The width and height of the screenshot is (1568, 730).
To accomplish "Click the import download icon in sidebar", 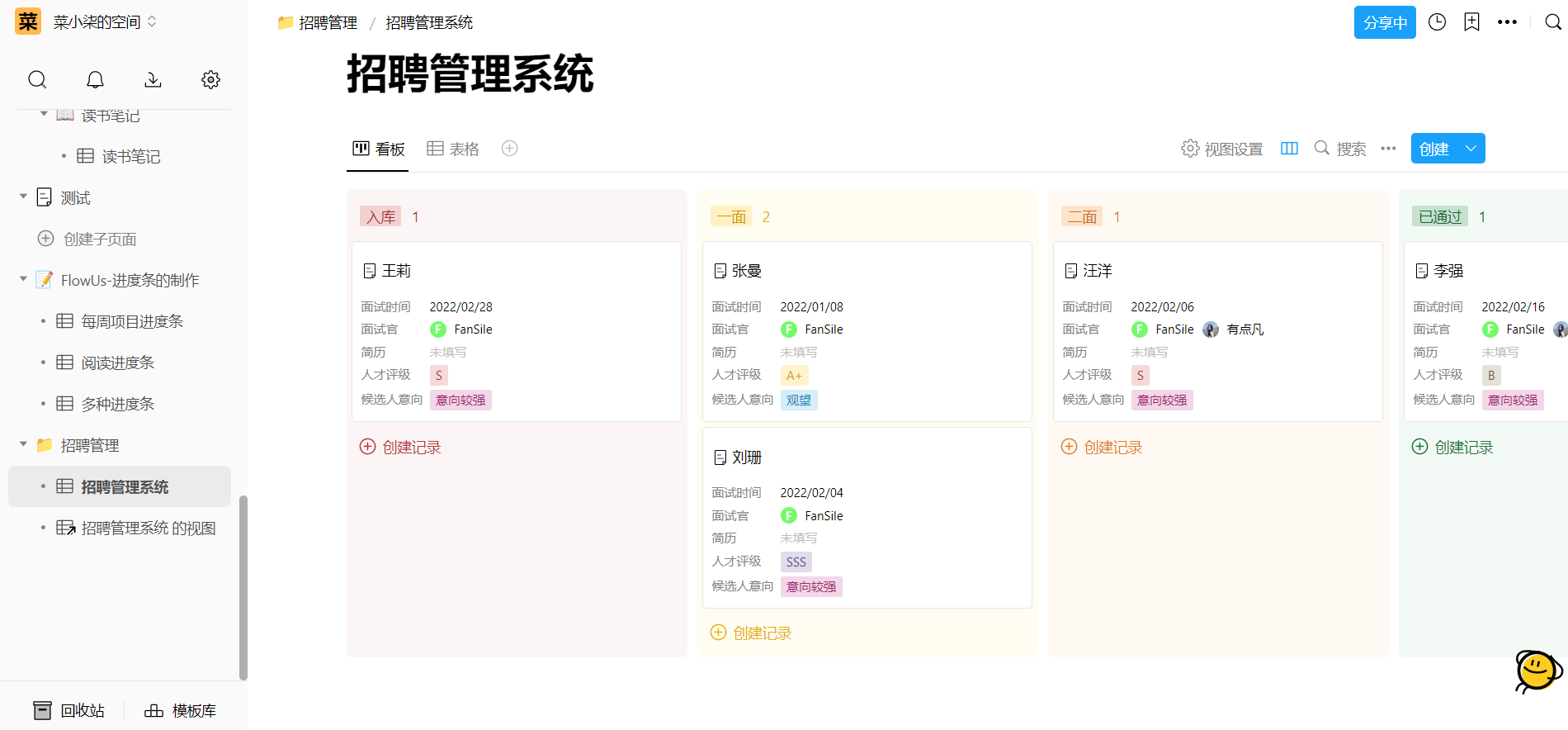I will point(153,79).
